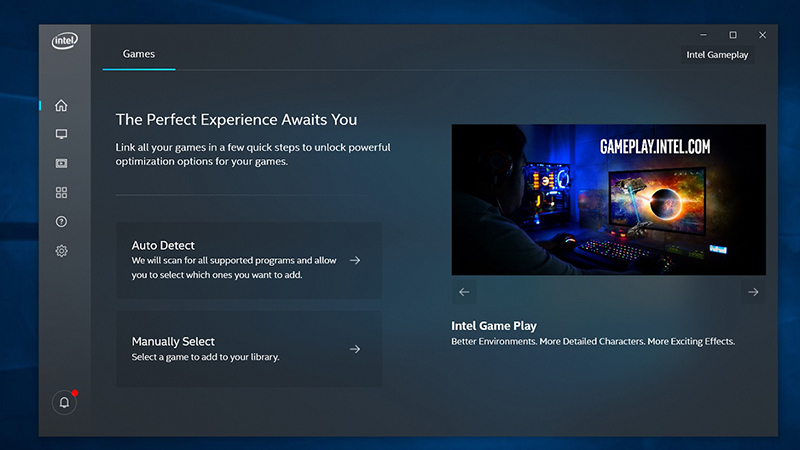800x450 pixels.
Task: Select the Games tab
Action: [139, 54]
